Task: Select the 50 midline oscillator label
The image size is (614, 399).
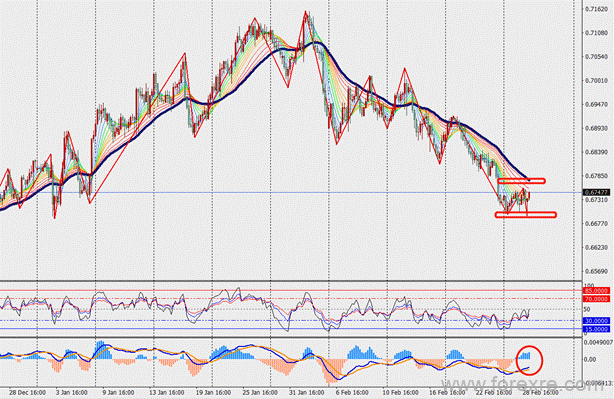Action: pos(587,309)
